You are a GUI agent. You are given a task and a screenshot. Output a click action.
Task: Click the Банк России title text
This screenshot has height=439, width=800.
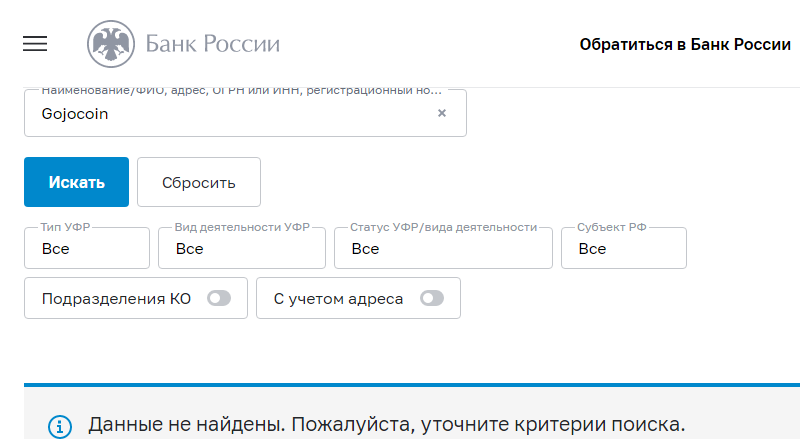(x=213, y=44)
